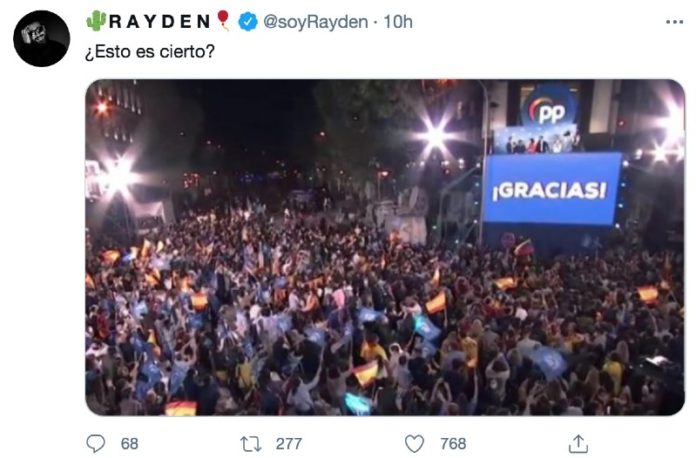Open the three-dot more options menu
The width and height of the screenshot is (696, 458).
coord(674,22)
